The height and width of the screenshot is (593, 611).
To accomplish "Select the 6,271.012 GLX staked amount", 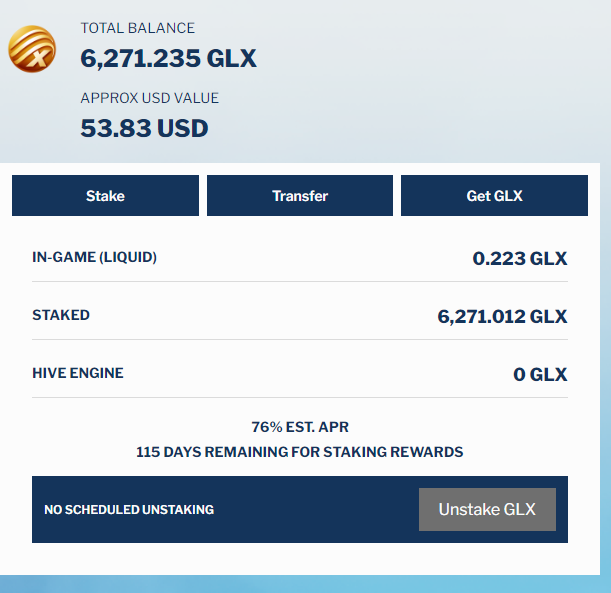I will coord(502,316).
